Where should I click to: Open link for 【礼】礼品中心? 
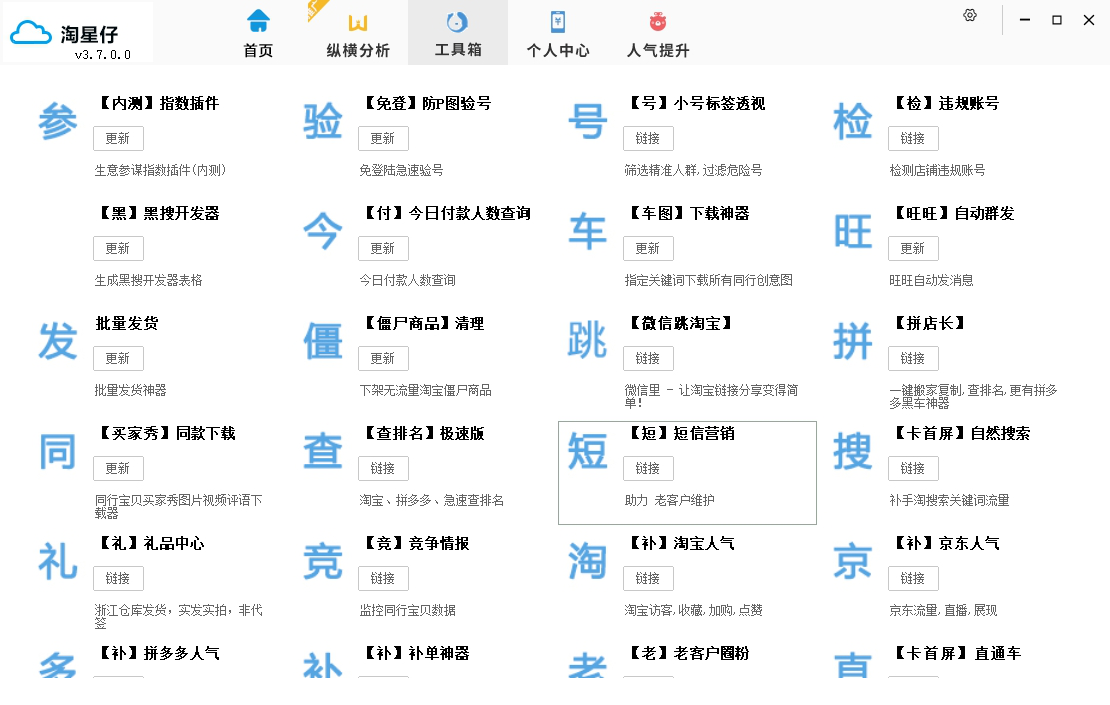(118, 579)
